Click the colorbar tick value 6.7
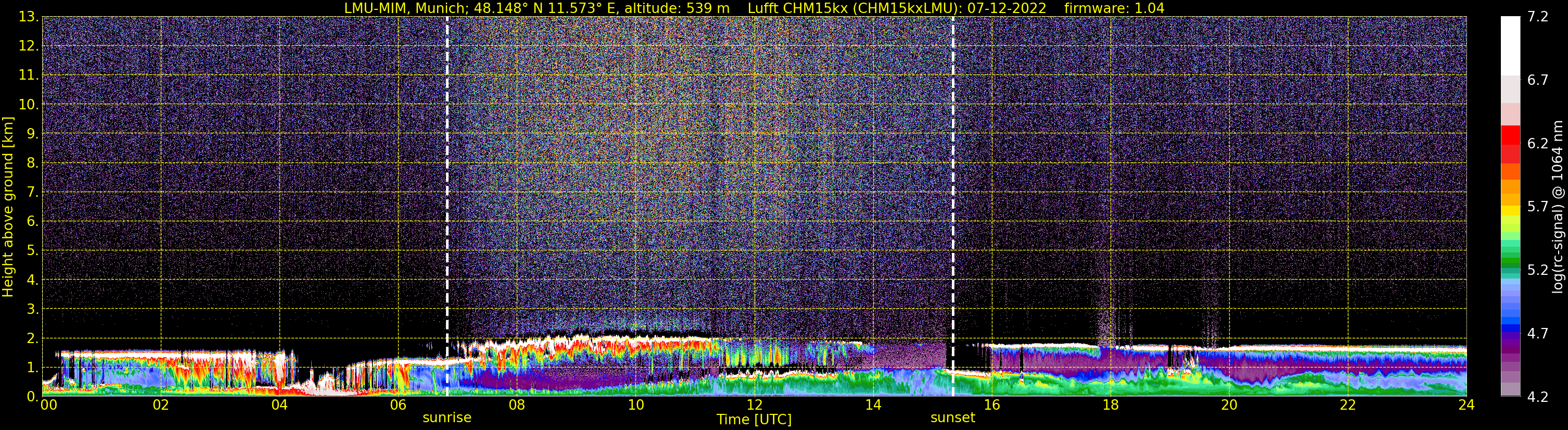The width and height of the screenshot is (1568, 430). point(1538,80)
